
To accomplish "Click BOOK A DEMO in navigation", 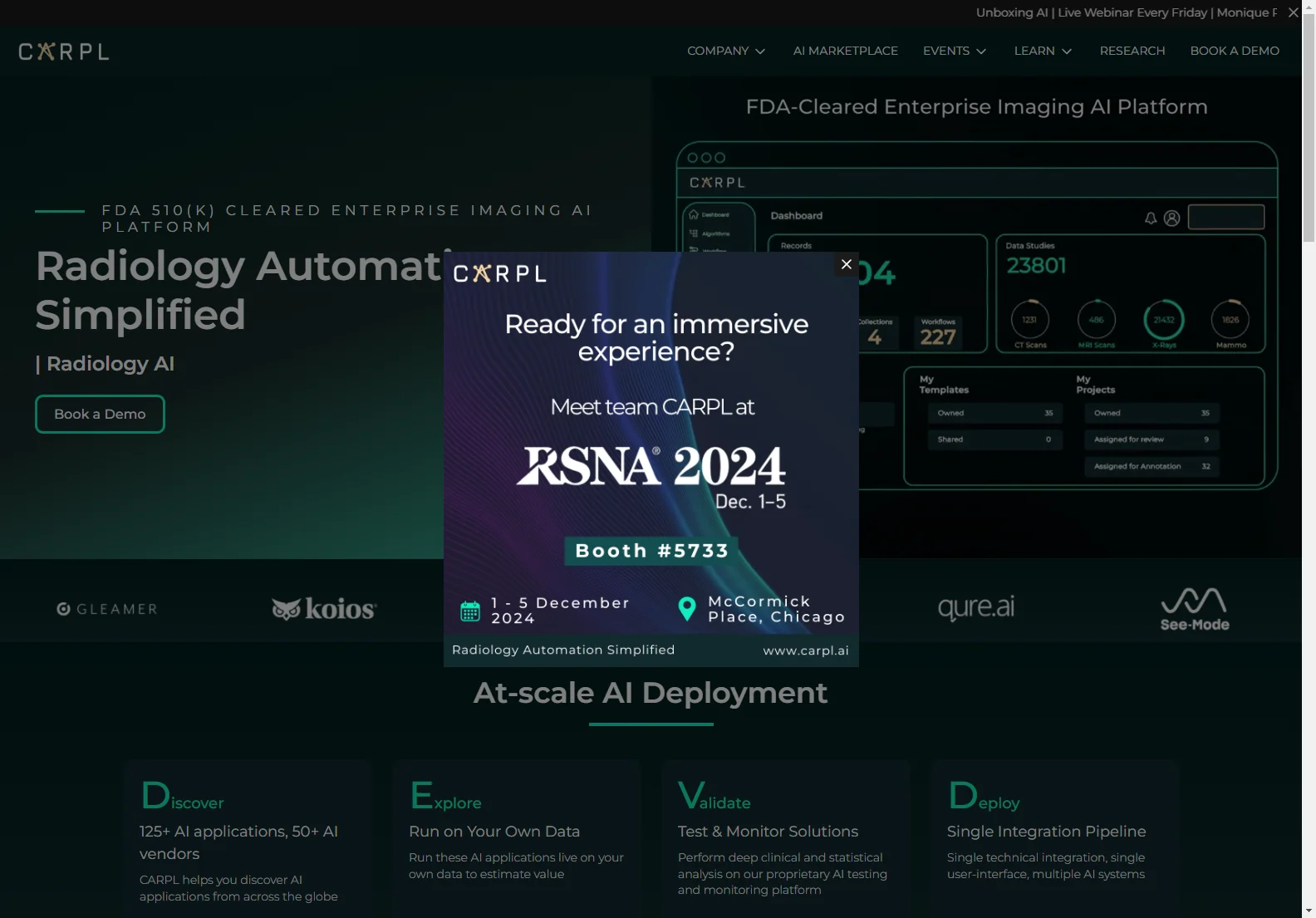I will click(x=1235, y=51).
